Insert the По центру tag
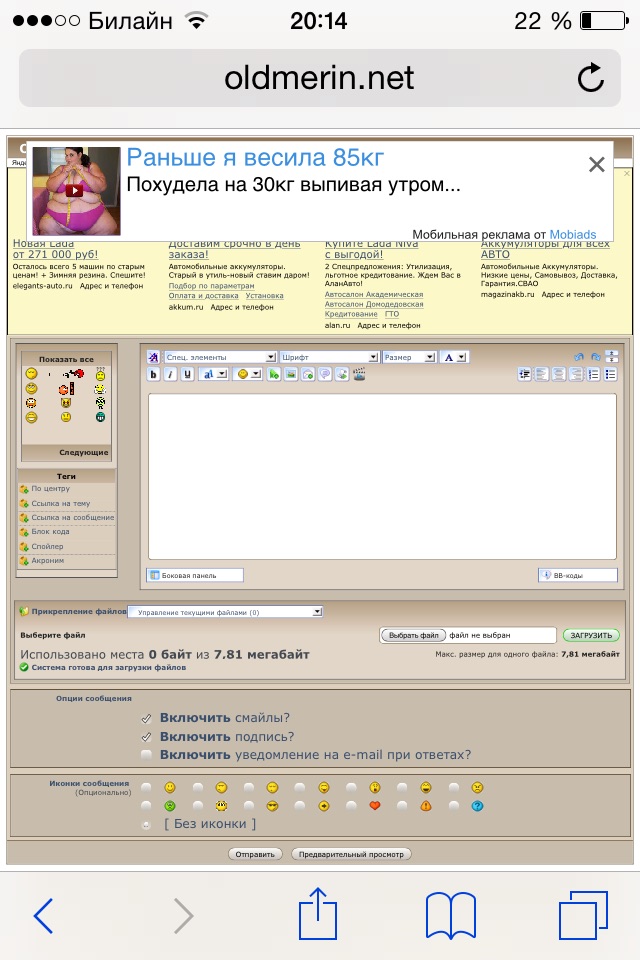This screenshot has width=640, height=960. [50, 489]
